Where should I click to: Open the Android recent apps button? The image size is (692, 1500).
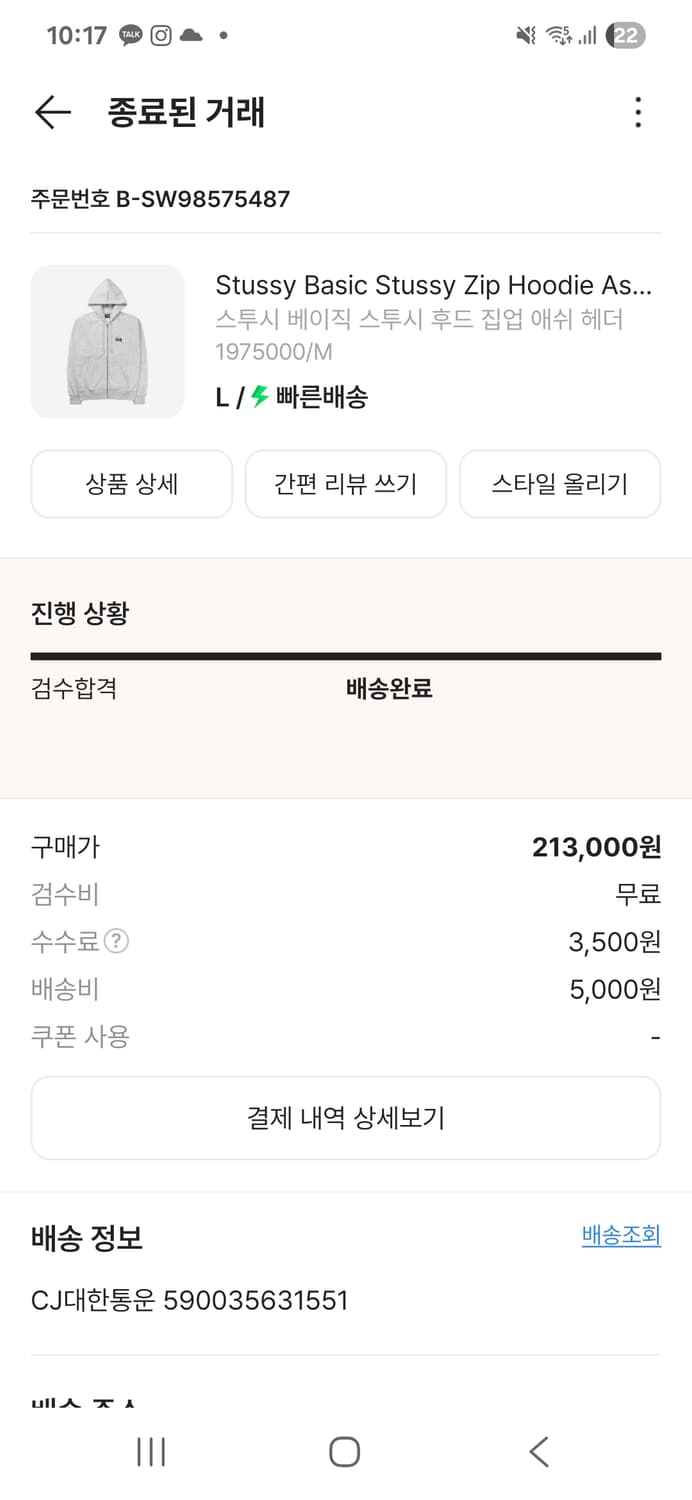click(x=151, y=1451)
